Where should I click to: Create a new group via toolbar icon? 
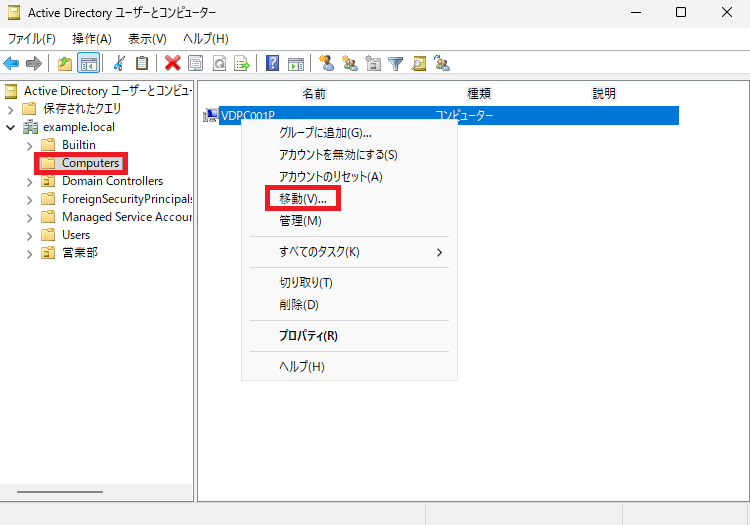click(x=350, y=63)
